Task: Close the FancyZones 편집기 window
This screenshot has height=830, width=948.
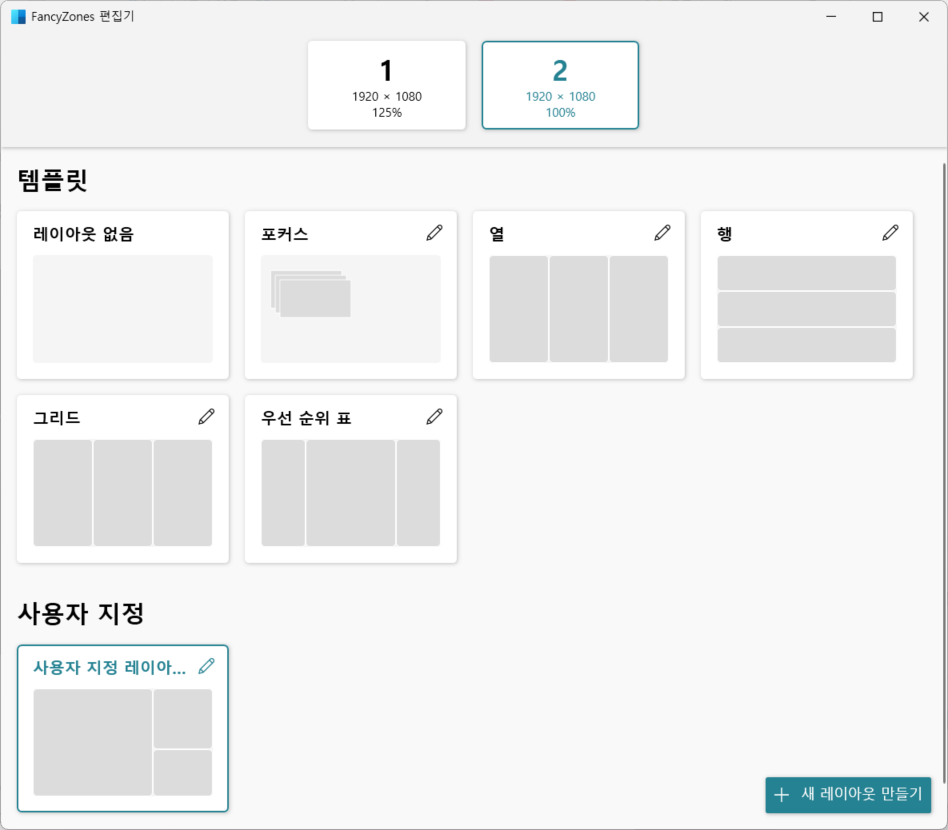Action: pos(923,16)
